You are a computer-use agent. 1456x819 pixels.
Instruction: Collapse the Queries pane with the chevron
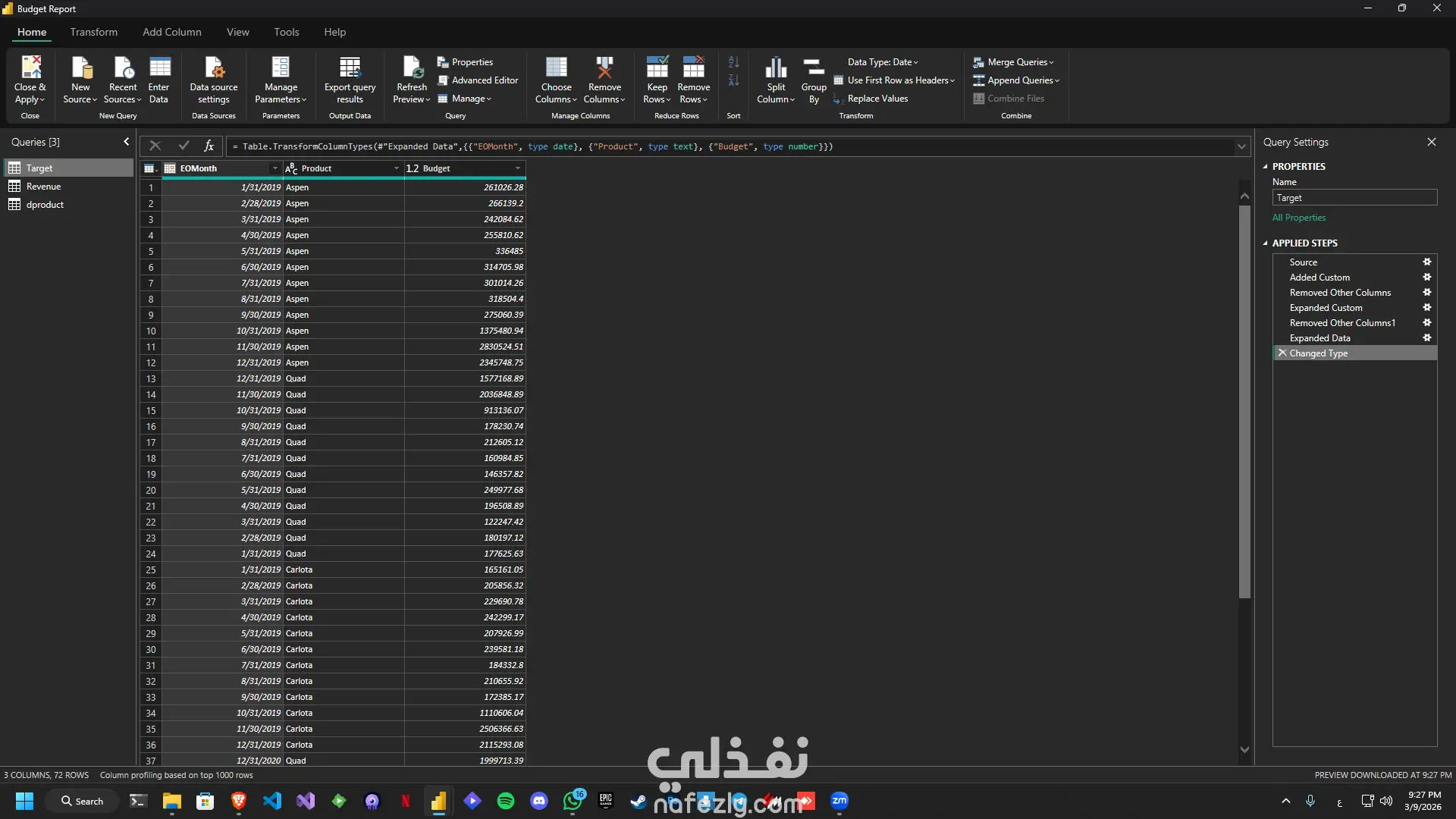point(126,142)
